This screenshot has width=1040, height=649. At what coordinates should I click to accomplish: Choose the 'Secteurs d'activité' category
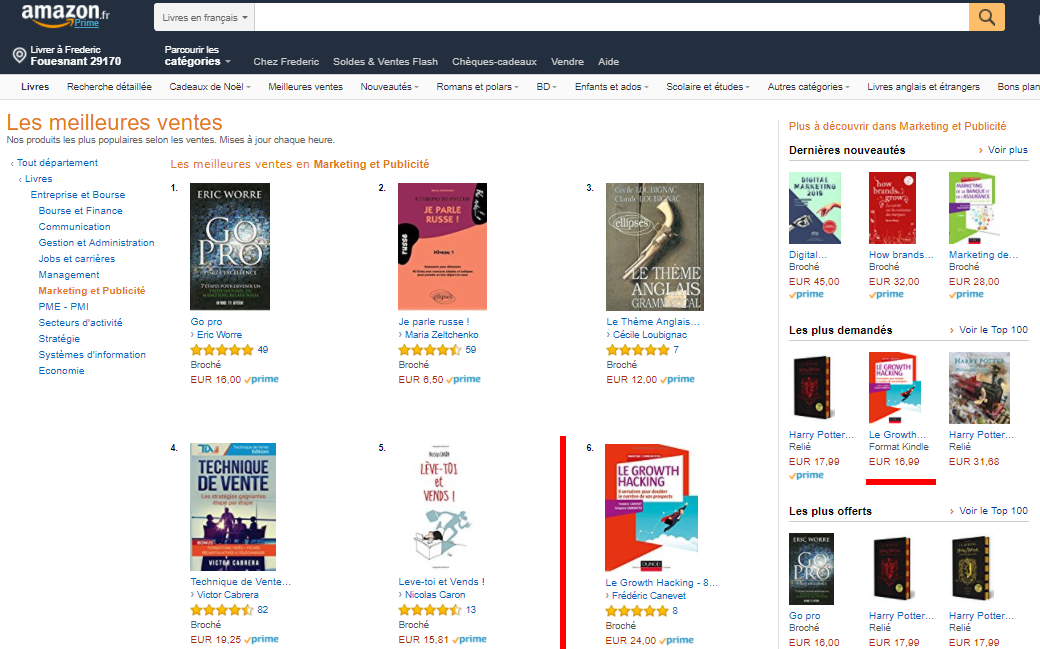point(80,322)
